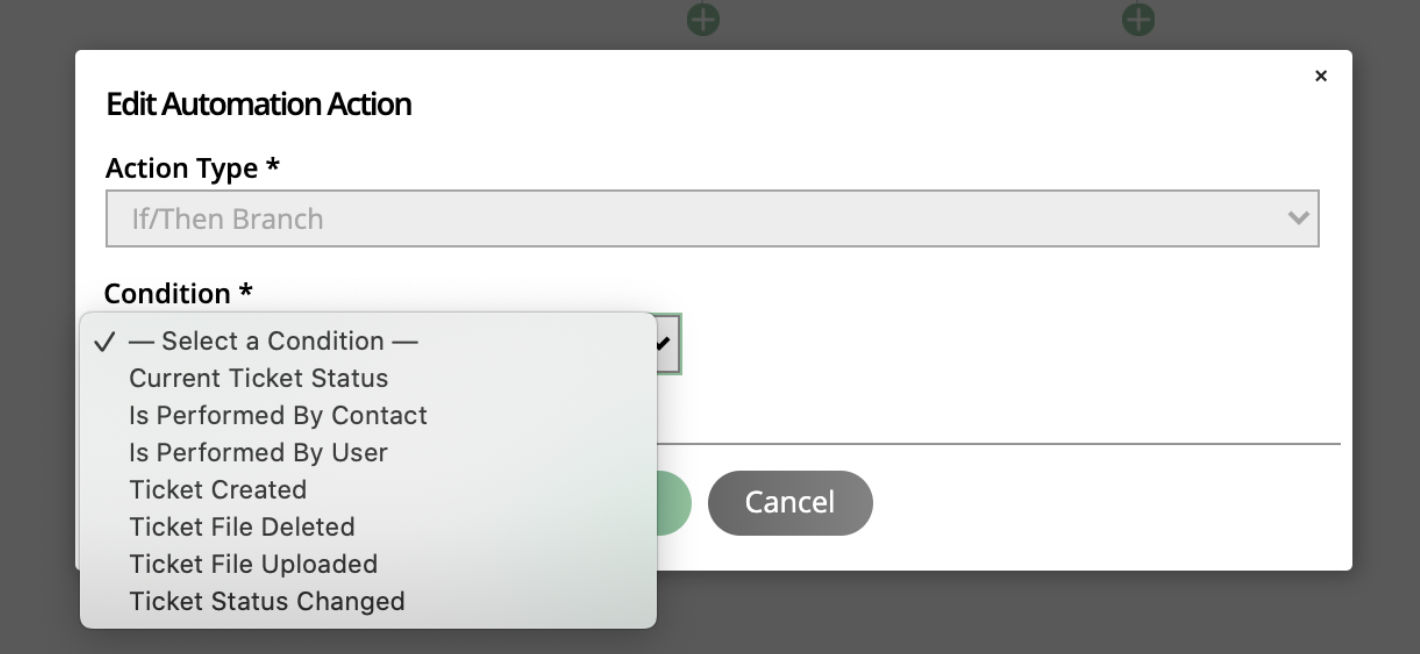Viewport: 1420px width, 654px height.
Task: Select the Ticket Created condition
Action: tap(218, 489)
